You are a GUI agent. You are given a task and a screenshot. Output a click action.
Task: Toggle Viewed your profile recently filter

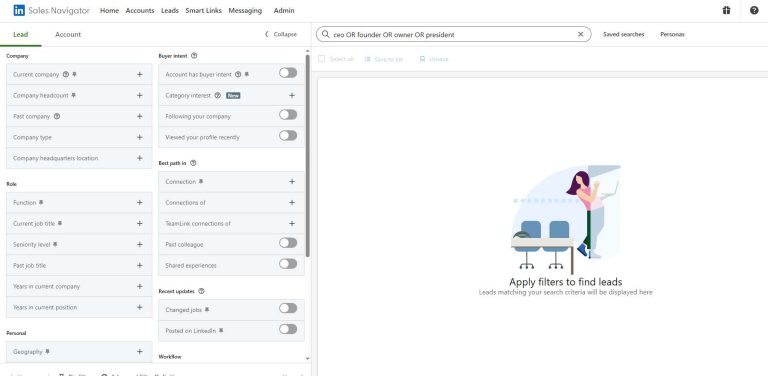pos(288,136)
